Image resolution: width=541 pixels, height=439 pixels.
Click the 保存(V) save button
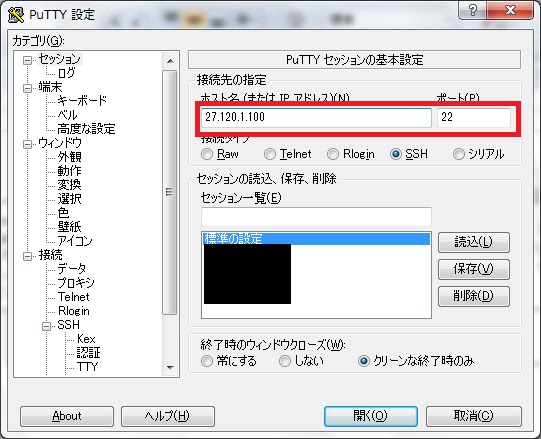coord(474,269)
